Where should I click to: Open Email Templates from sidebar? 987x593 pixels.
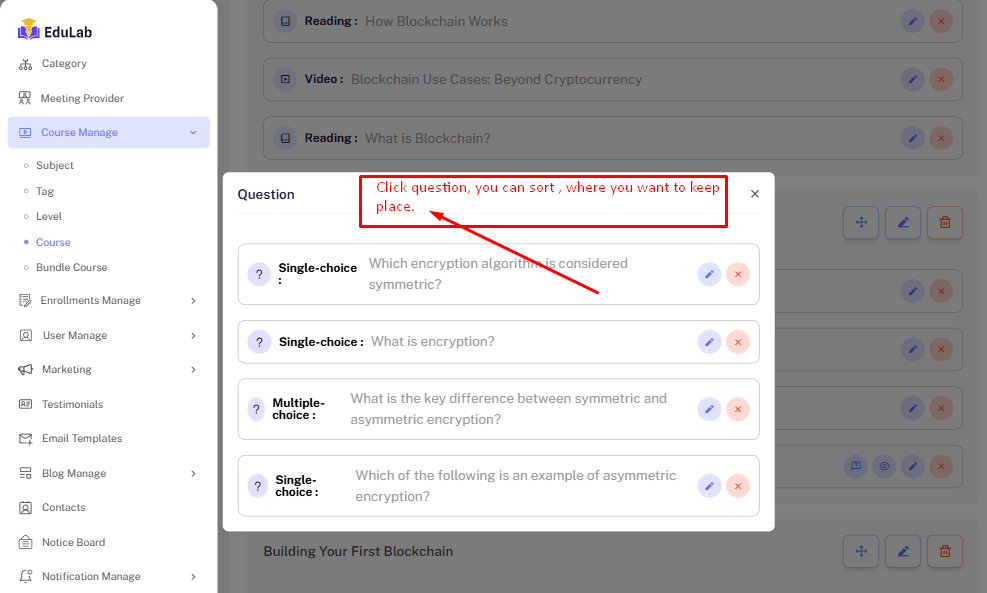82,439
